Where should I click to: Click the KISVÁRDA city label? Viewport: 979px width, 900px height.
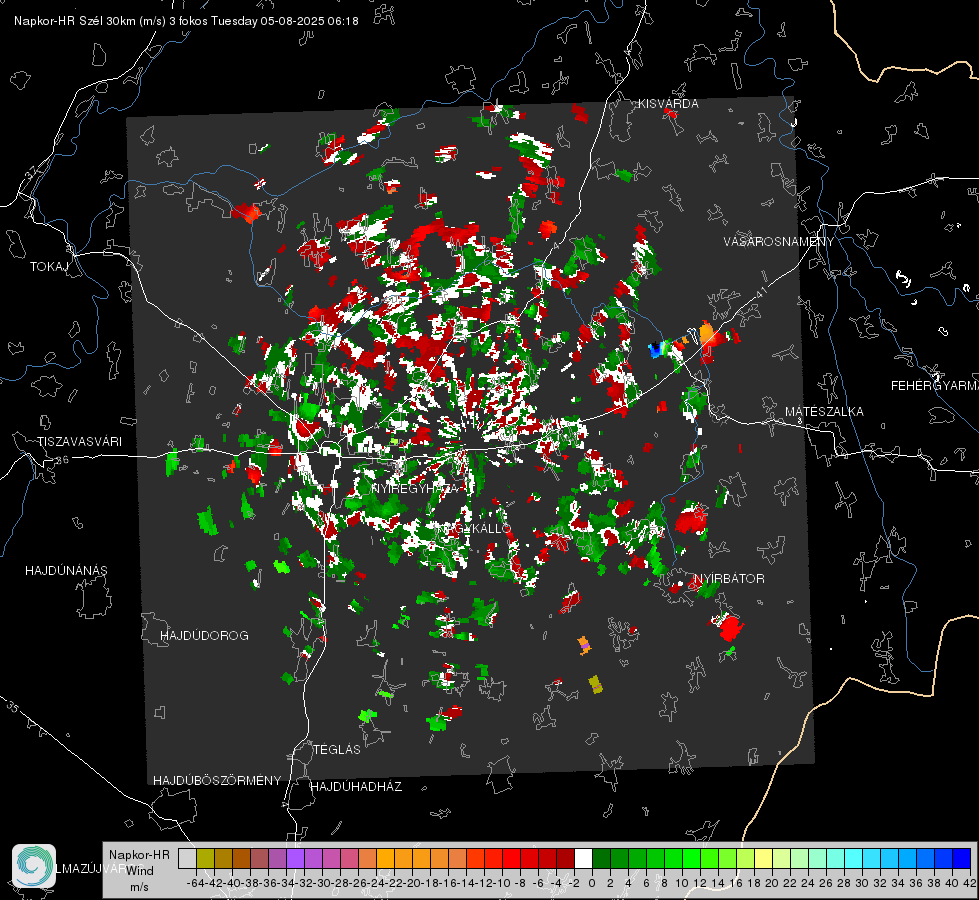pos(668,104)
